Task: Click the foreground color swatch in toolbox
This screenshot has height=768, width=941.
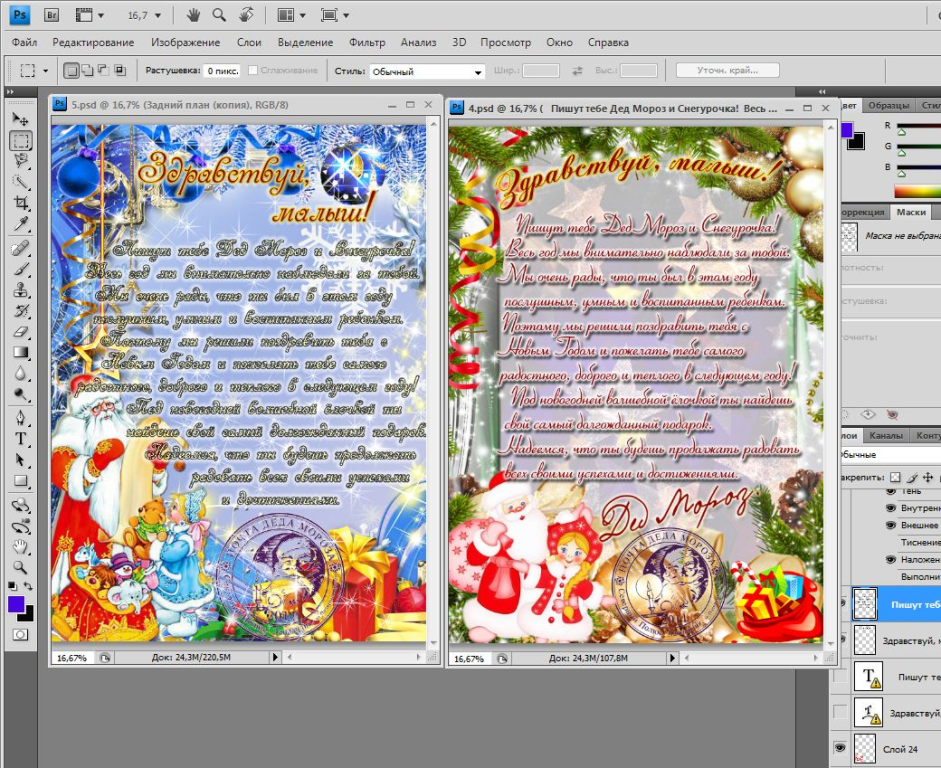Action: pyautogui.click(x=16, y=604)
